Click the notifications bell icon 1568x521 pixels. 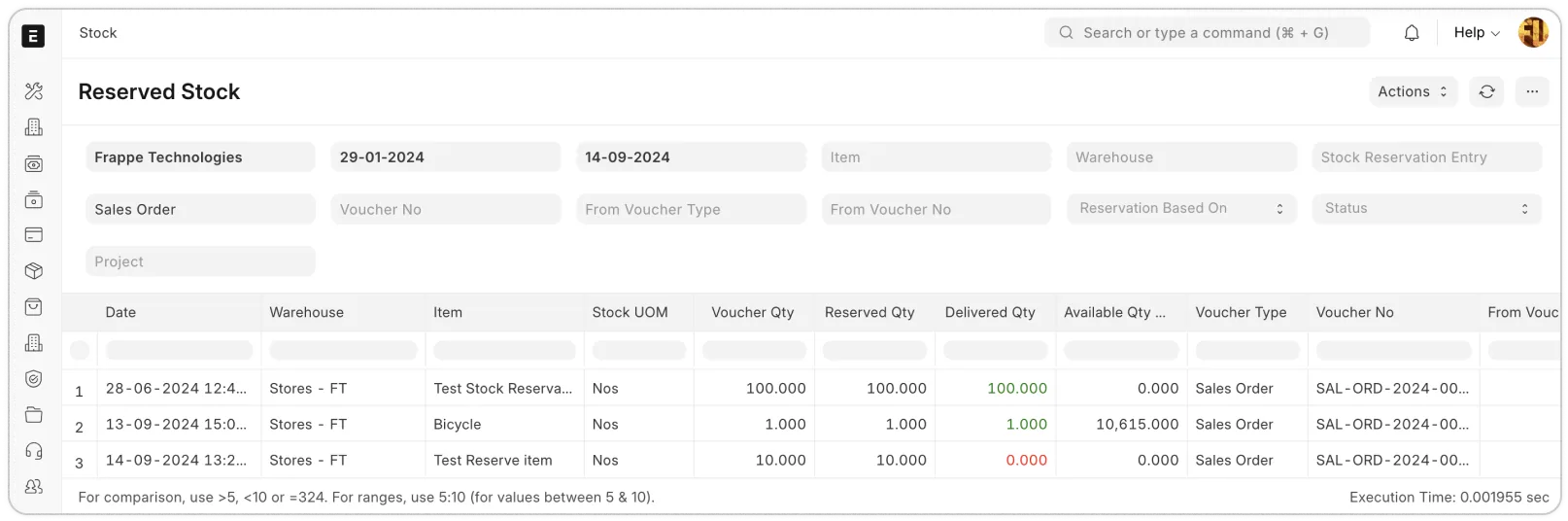coord(1412,33)
